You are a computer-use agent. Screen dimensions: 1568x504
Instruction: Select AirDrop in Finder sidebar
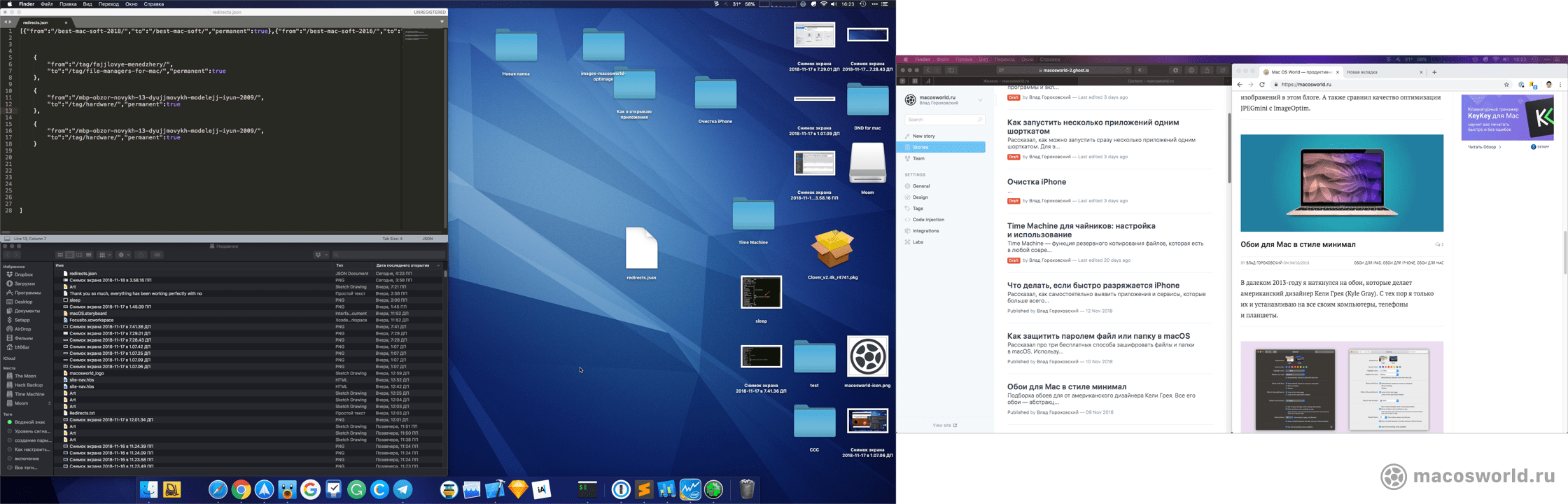pos(23,329)
